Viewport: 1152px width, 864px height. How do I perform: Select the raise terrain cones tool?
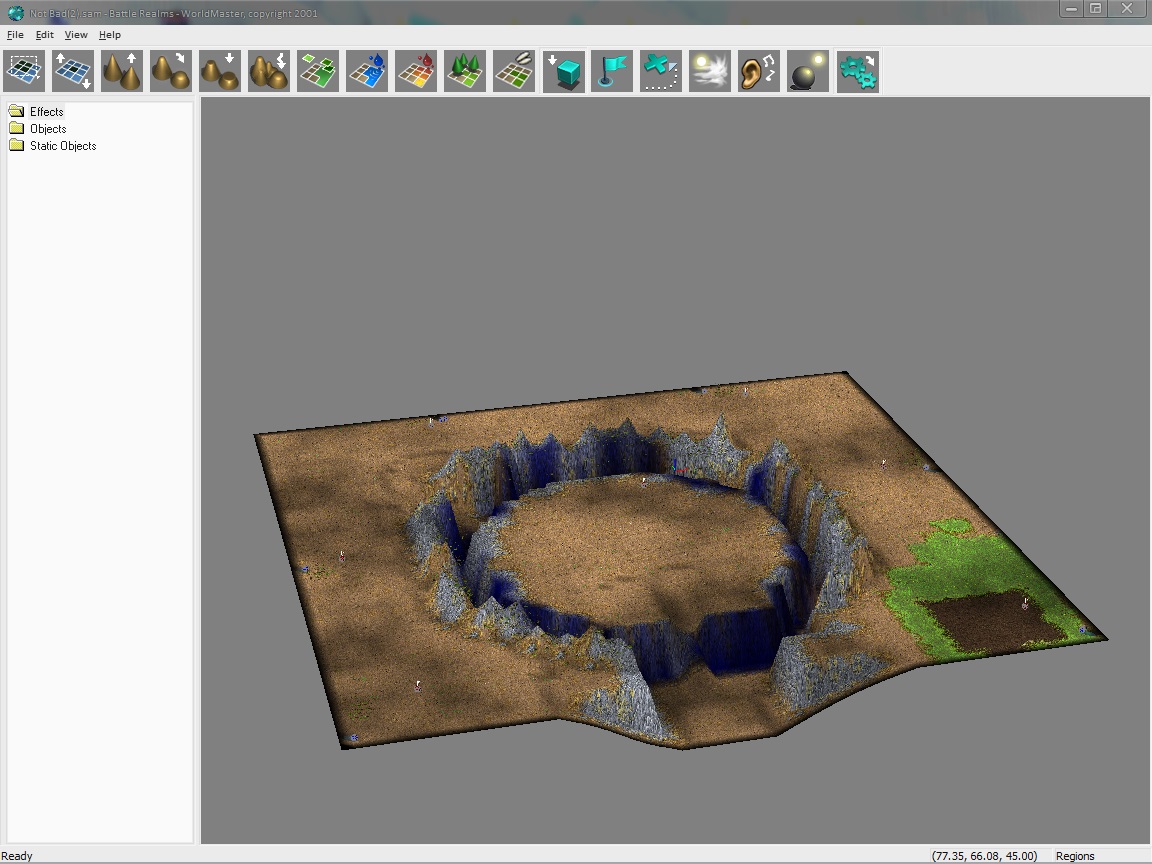(122, 71)
